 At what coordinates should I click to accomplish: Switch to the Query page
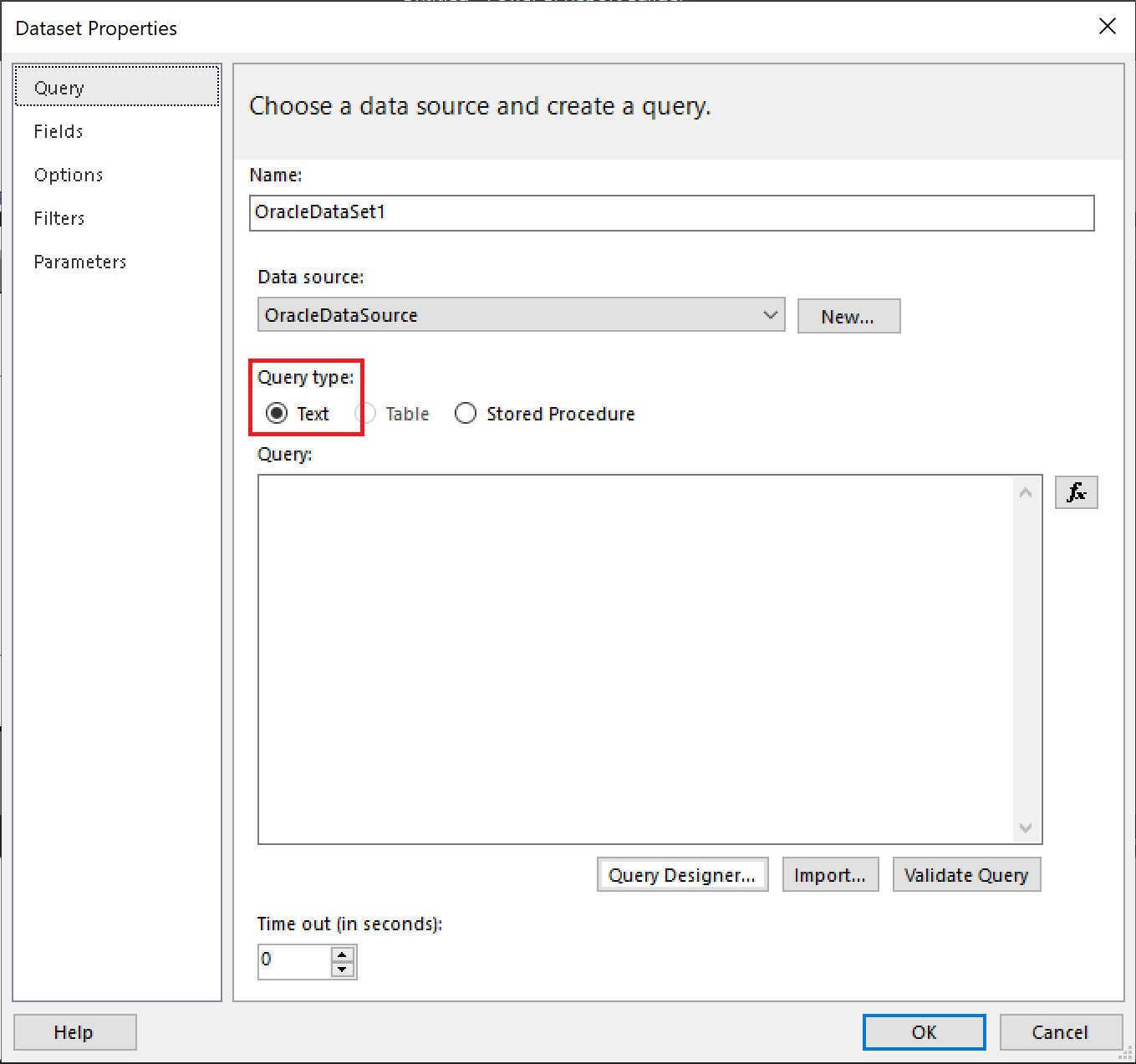click(x=116, y=87)
